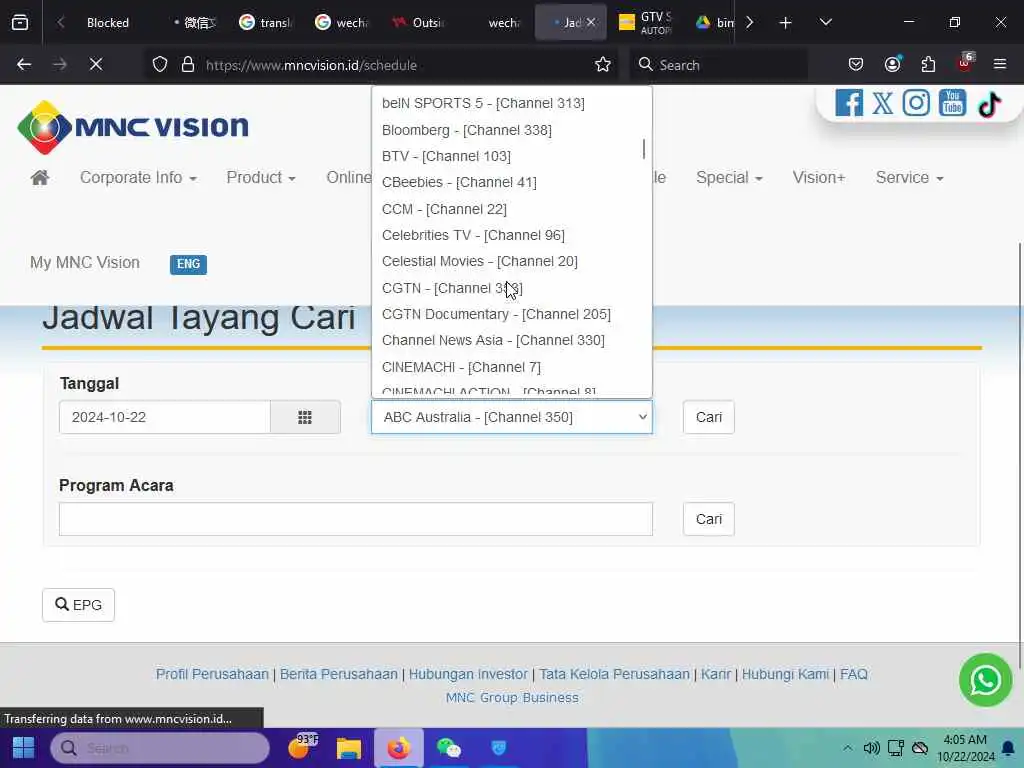
Task: Open the Profil Perusahaan footer link
Action: (212, 674)
